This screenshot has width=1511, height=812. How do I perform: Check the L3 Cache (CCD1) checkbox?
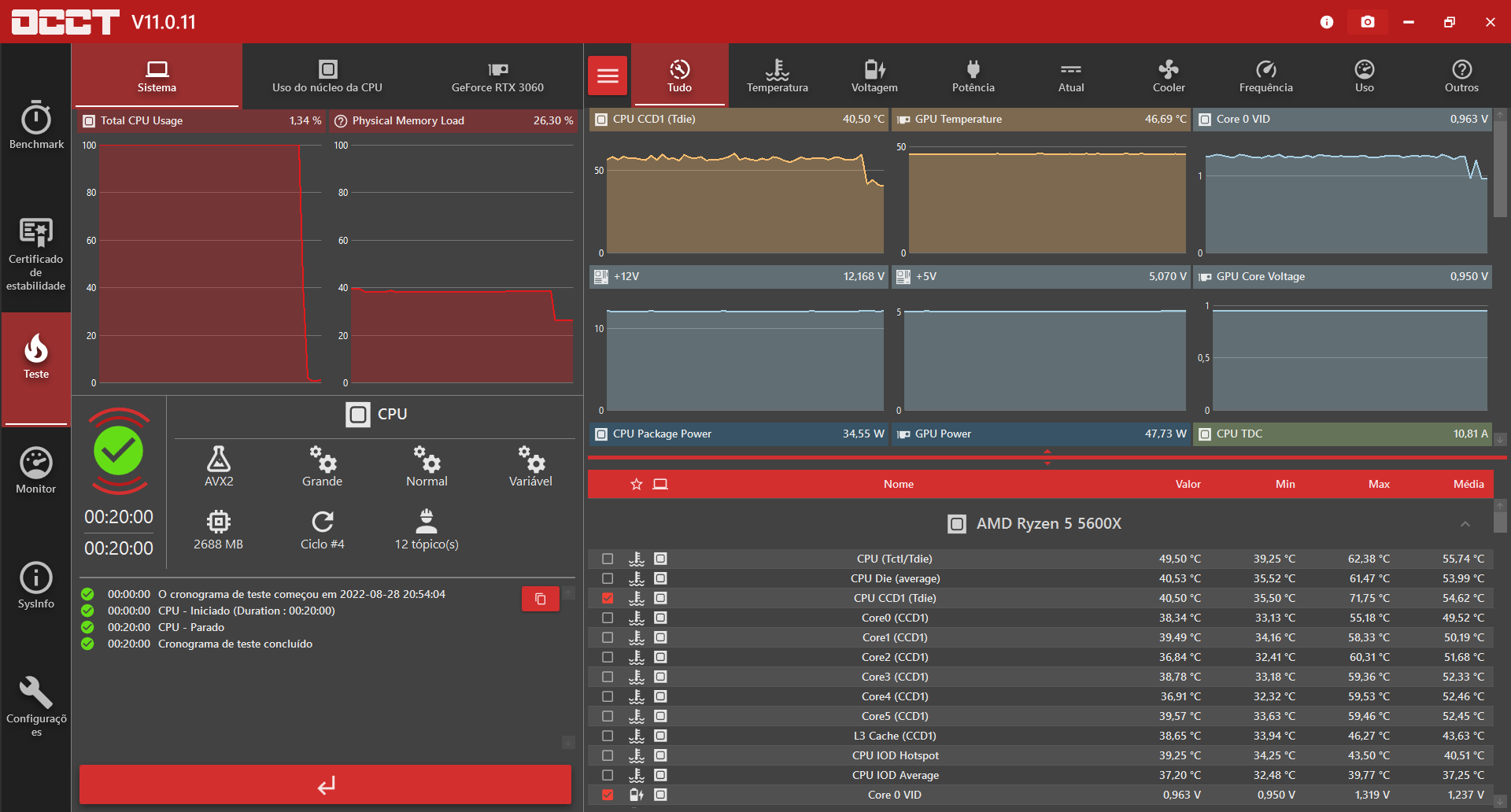coord(608,736)
